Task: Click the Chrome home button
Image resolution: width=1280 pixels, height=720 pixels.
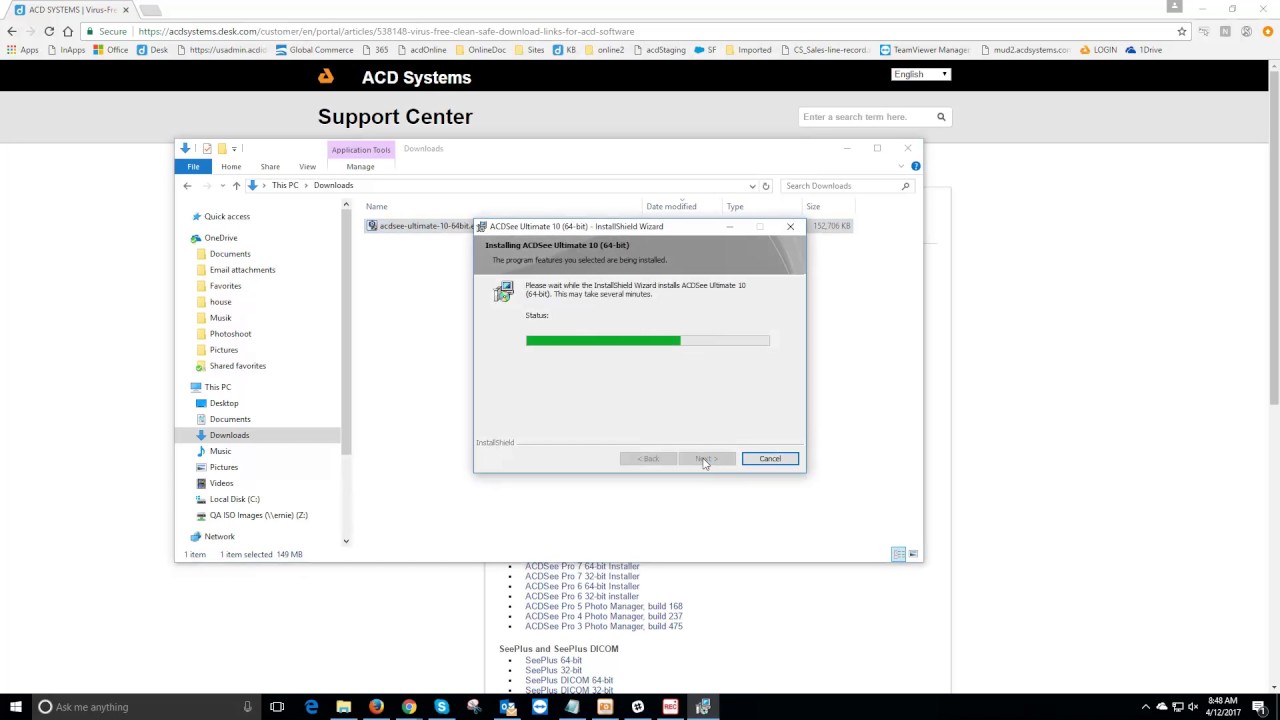Action: tap(68, 31)
